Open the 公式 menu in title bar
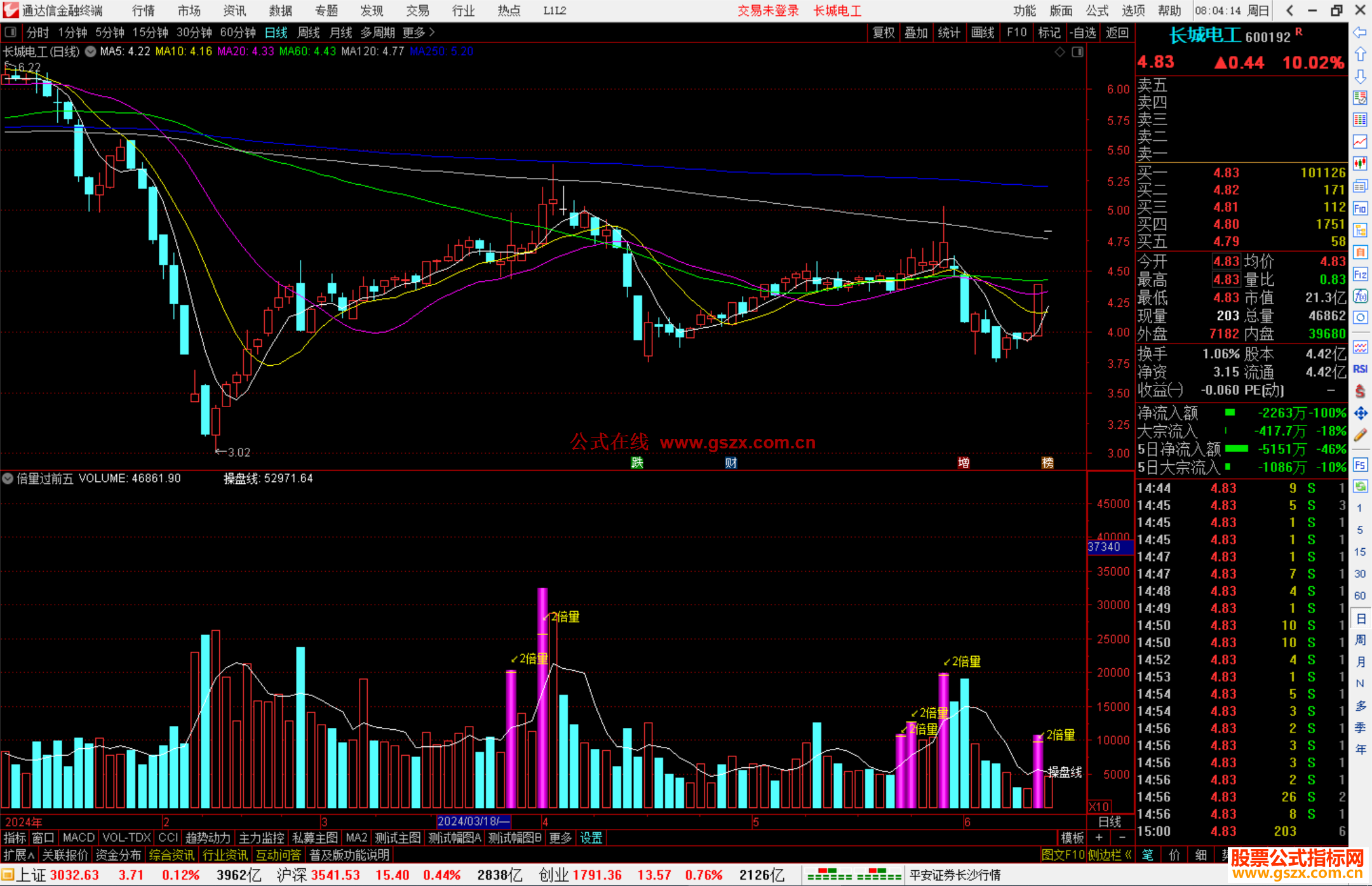 point(1097,11)
